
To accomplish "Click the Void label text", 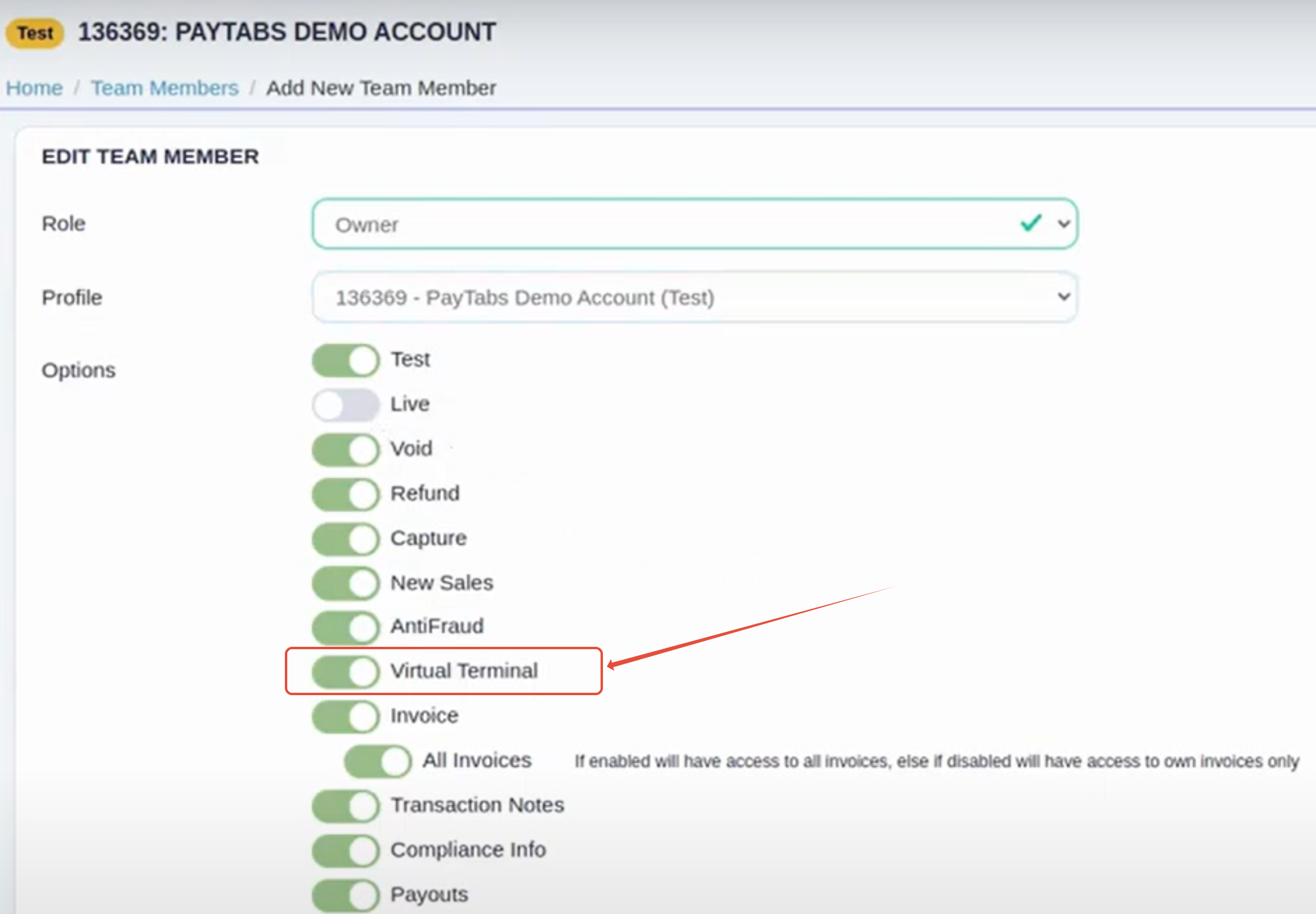I will 411,449.
